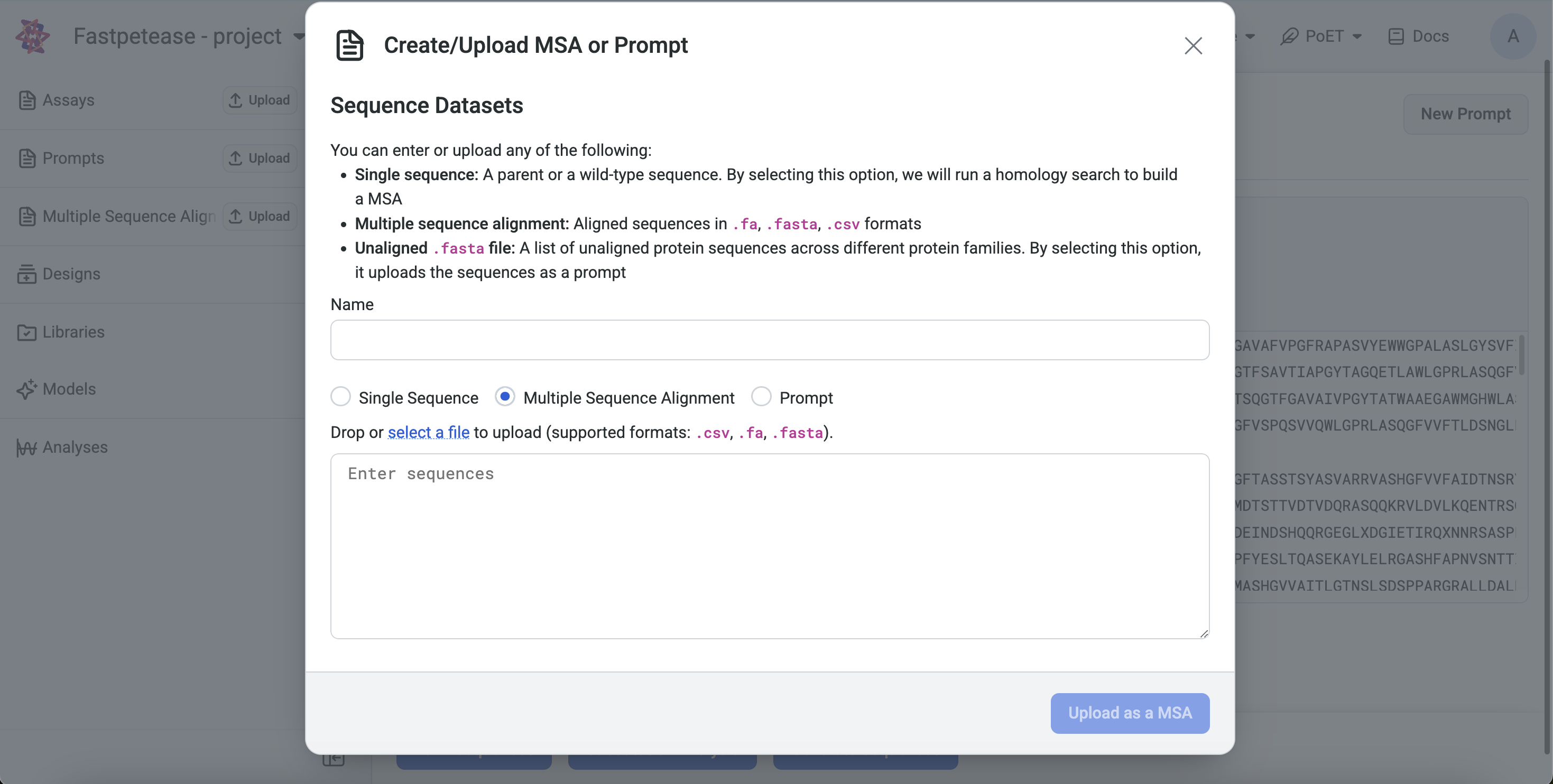Click the Upload as a MSA button
The image size is (1553, 784).
click(1130, 713)
